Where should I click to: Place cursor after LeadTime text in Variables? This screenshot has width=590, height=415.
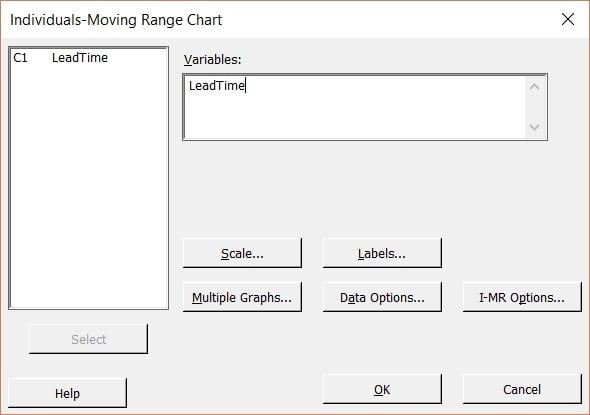point(245,86)
